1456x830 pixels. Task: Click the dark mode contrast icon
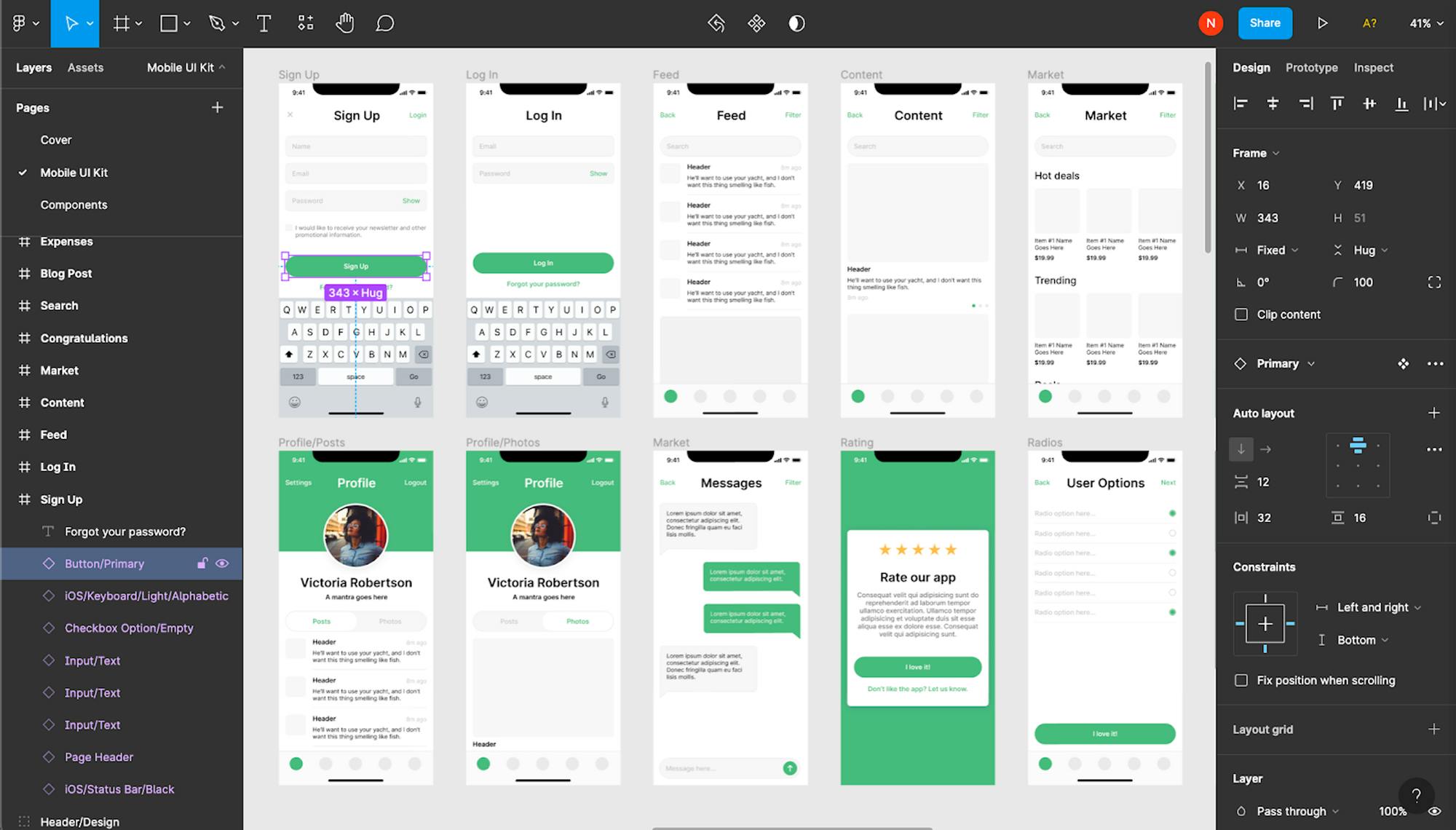[796, 23]
